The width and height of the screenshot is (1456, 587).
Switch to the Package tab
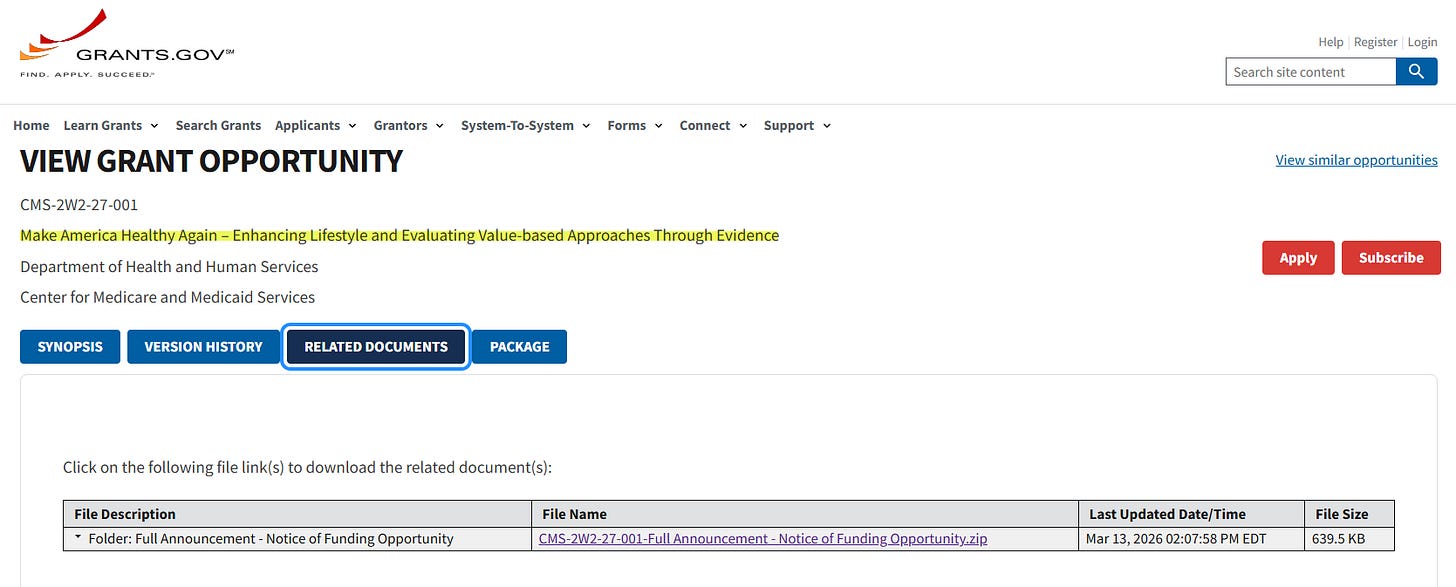[x=519, y=346]
